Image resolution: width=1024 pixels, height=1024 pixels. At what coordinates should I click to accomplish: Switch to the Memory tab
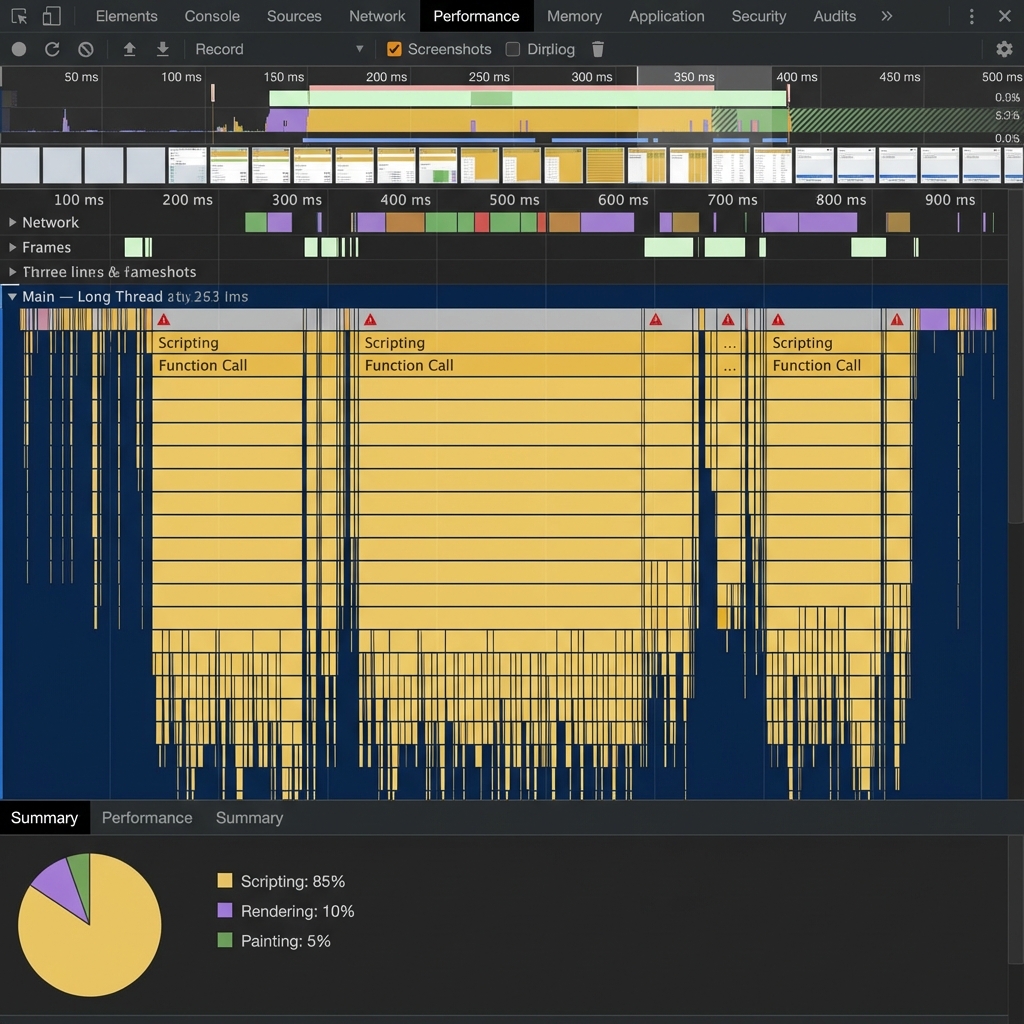[x=574, y=16]
